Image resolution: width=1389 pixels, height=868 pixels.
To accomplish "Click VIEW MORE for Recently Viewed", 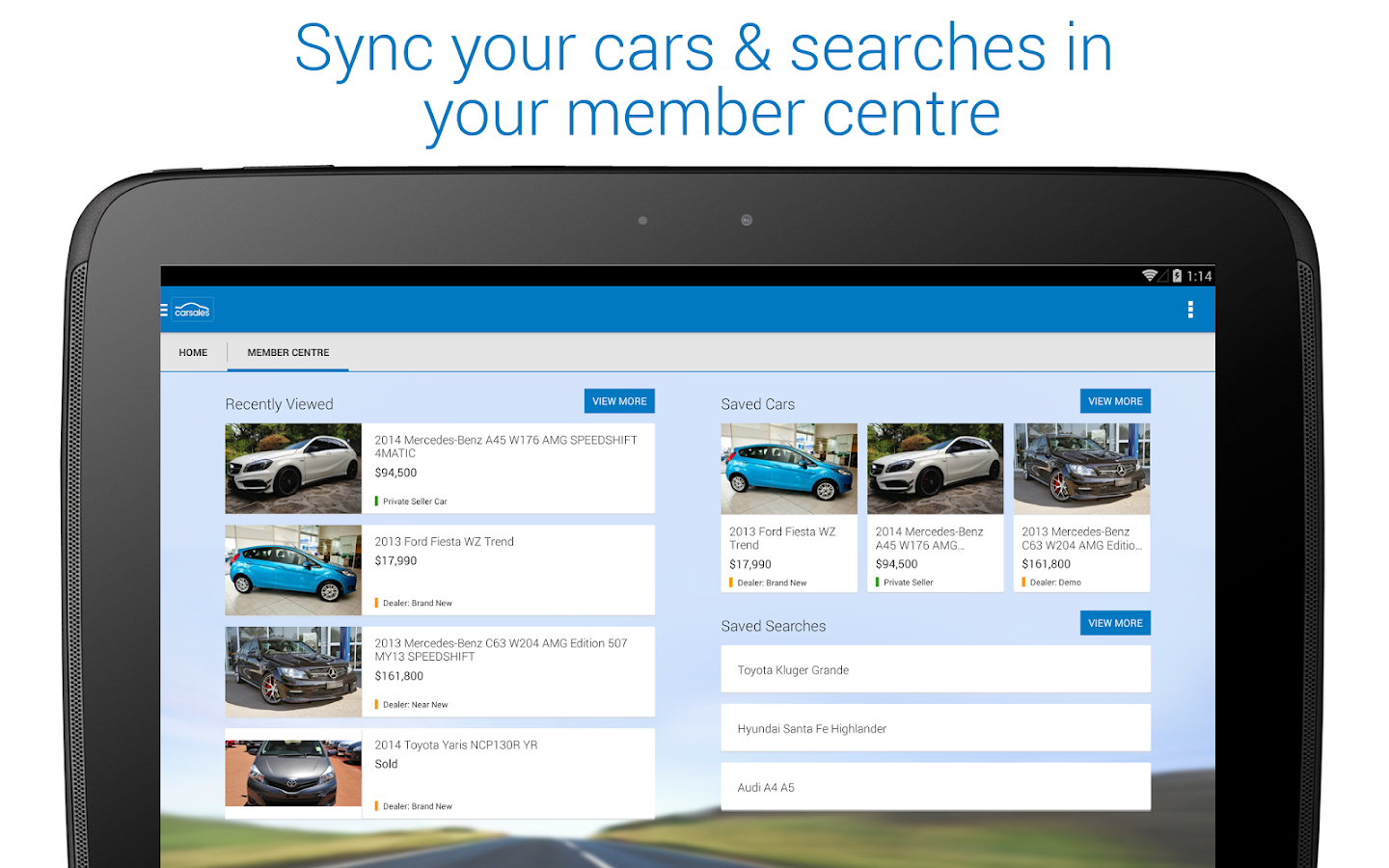I will click(619, 401).
